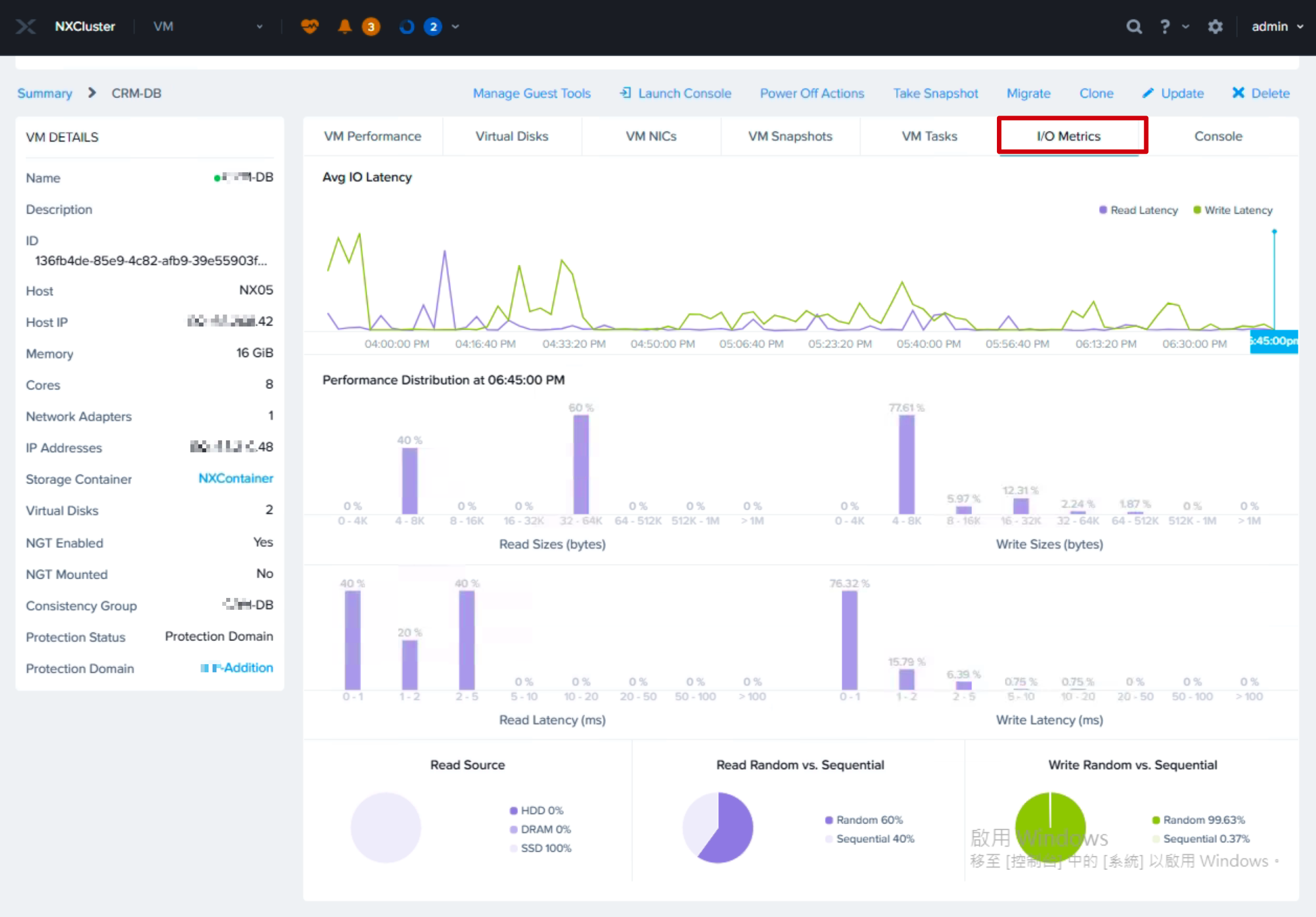
Task: Select the 6:45:00pm timeline marker
Action: point(1273,341)
